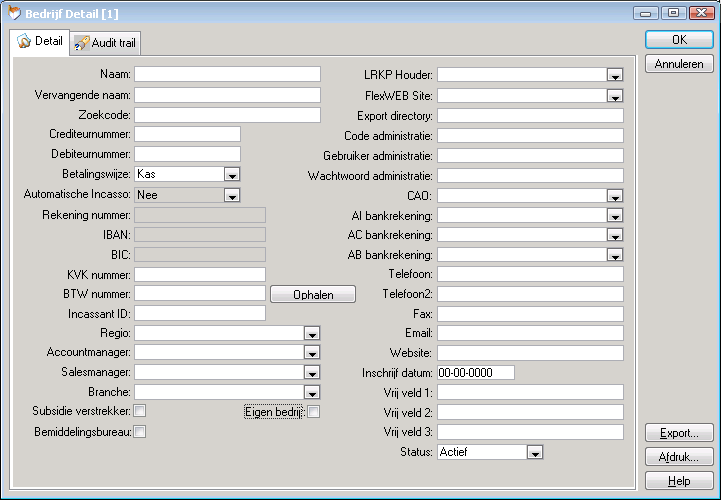Check the Bemiddelingsbureau checkbox
This screenshot has height=500, width=721.
tap(140, 431)
